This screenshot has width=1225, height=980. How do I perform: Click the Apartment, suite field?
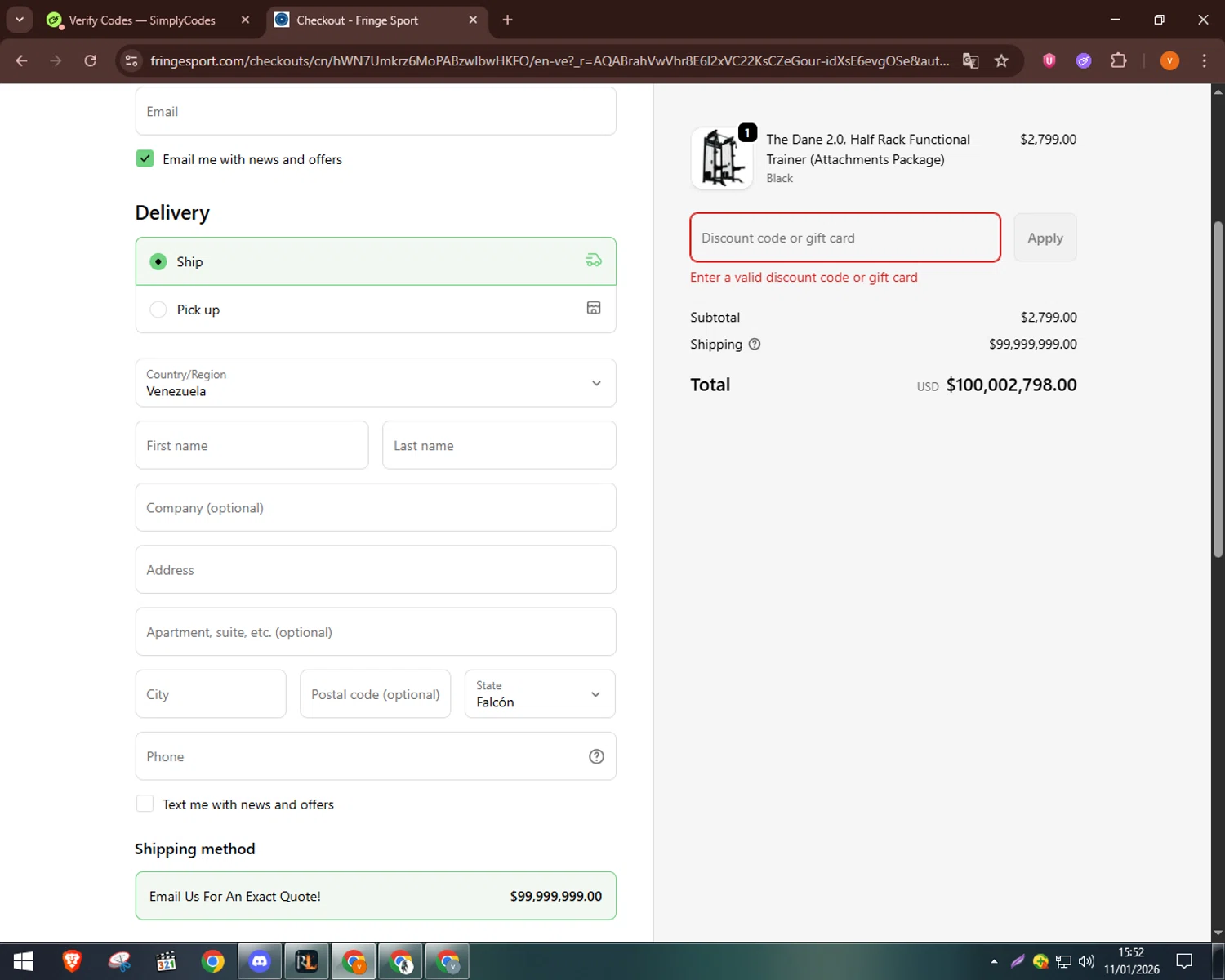pos(376,631)
